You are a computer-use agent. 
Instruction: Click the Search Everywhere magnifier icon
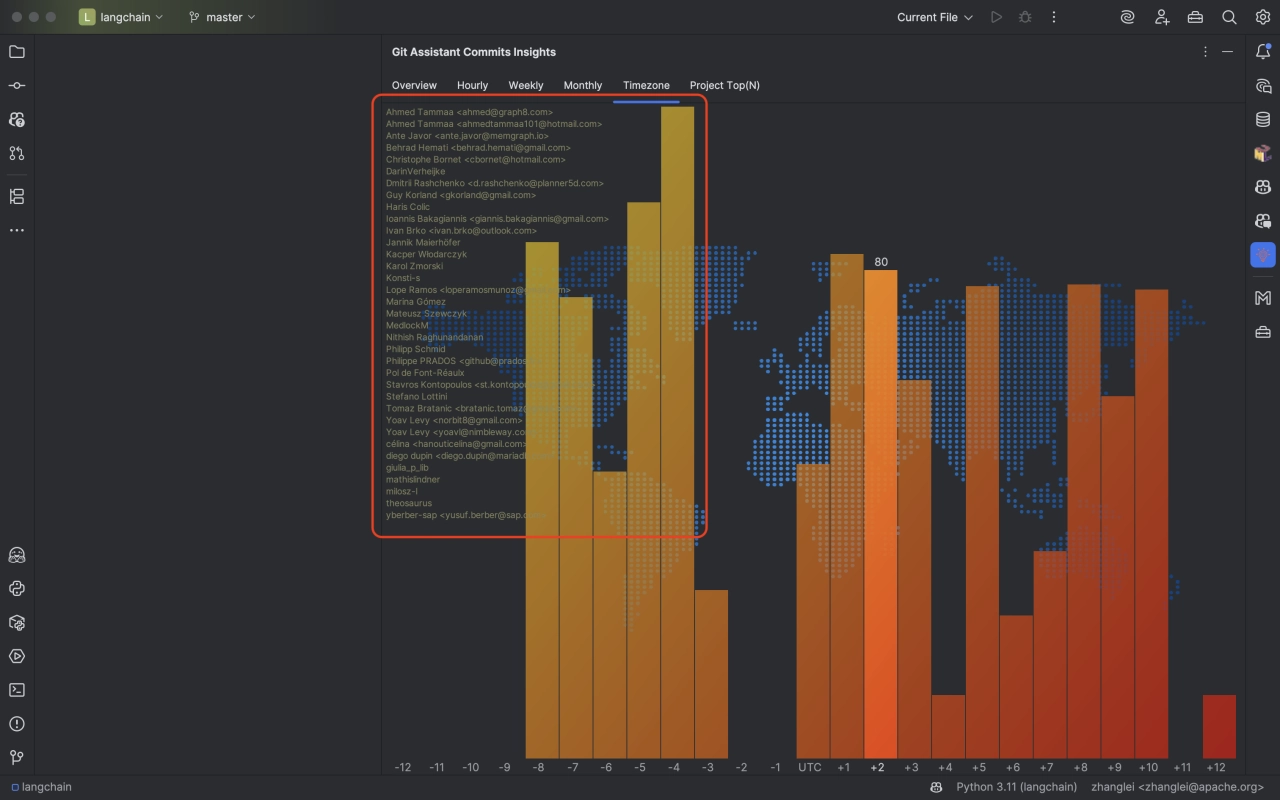click(1229, 17)
